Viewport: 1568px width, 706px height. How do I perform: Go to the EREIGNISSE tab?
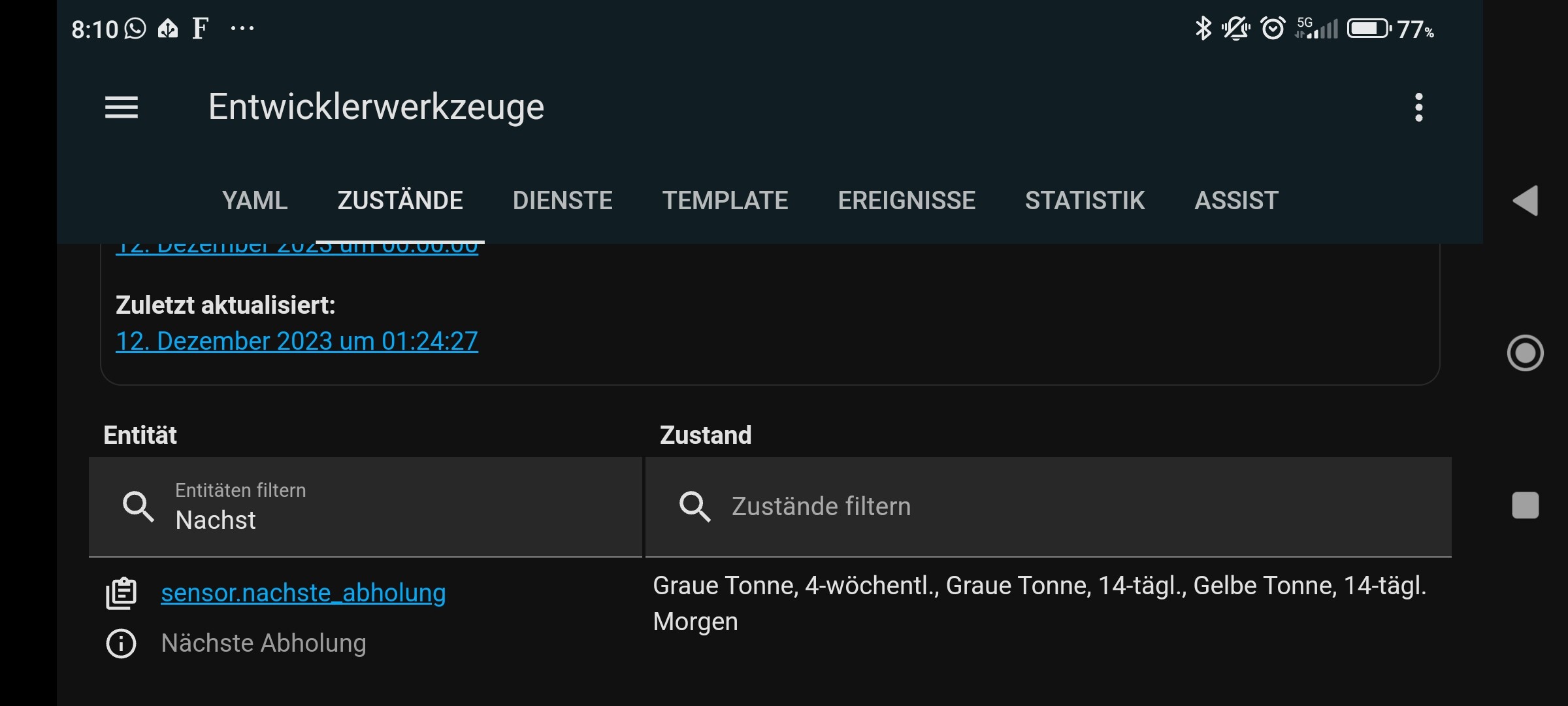[x=907, y=201]
